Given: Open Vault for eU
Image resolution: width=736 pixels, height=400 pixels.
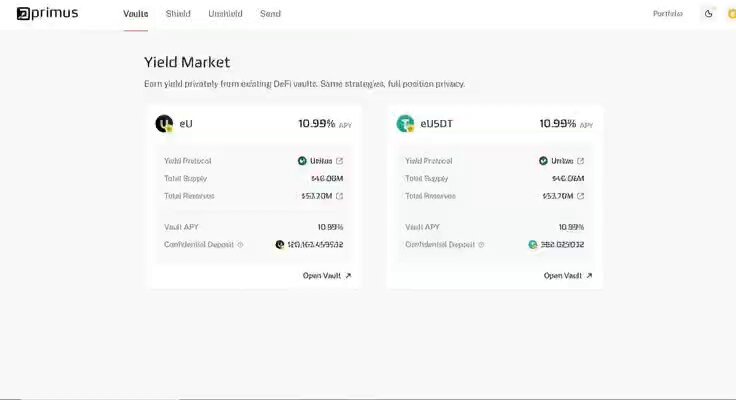Looking at the screenshot, I should click(327, 276).
